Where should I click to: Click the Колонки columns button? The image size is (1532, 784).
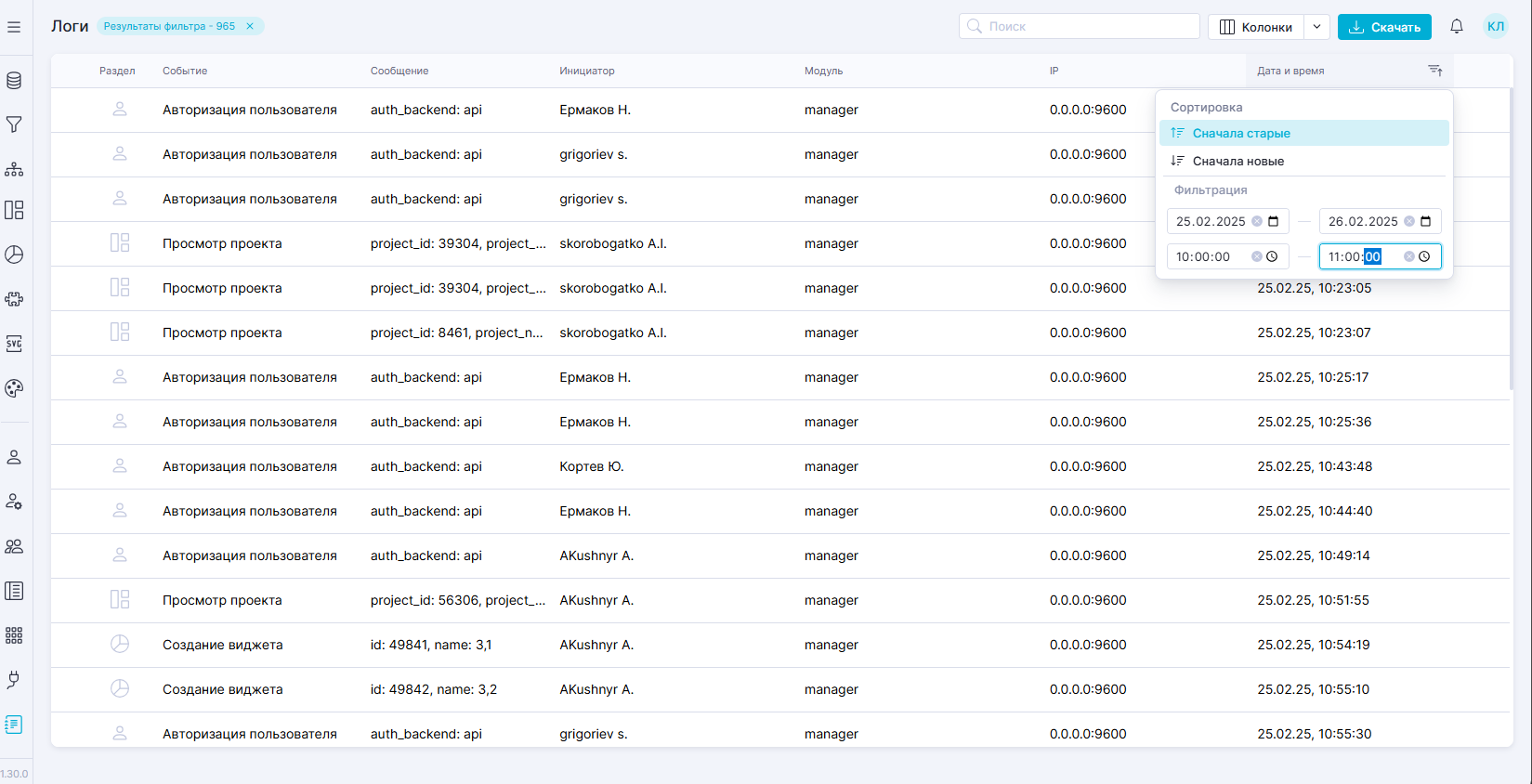click(x=1256, y=27)
